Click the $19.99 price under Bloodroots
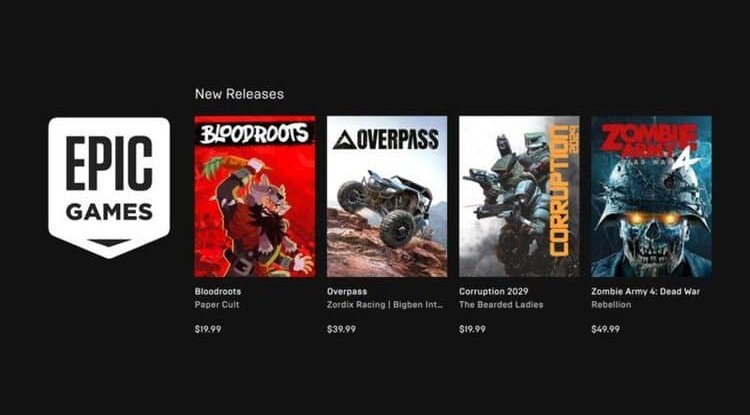Image resolution: width=750 pixels, height=415 pixels. coord(208,329)
